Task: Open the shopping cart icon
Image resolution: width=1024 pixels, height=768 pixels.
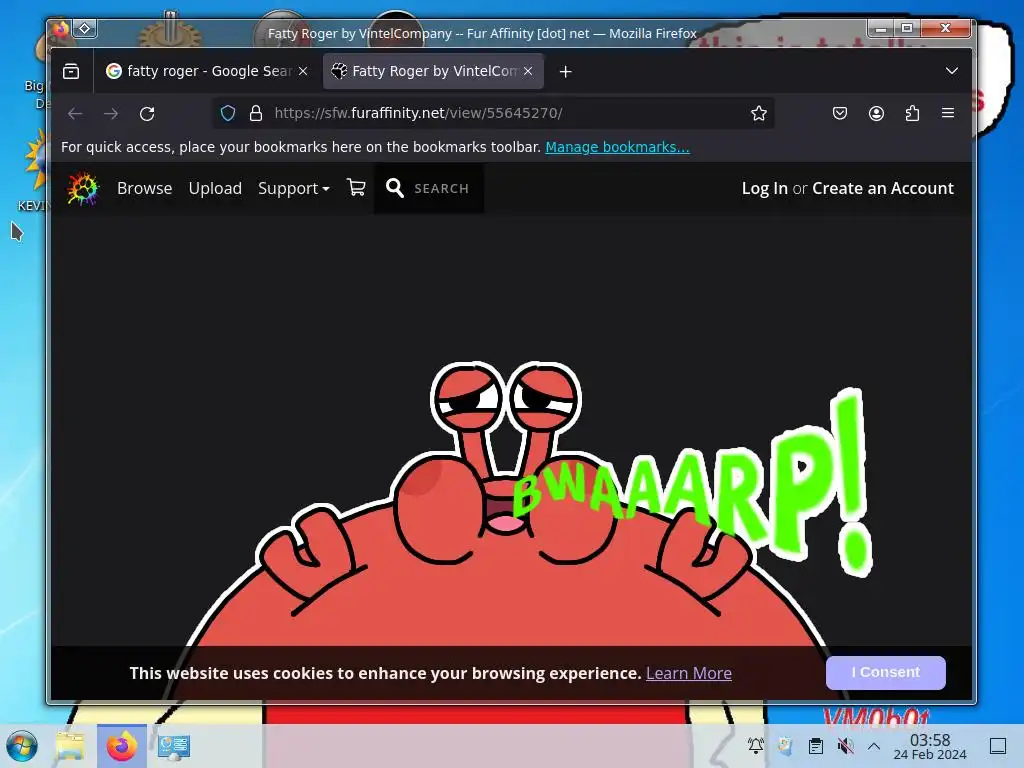Action: [x=356, y=187]
